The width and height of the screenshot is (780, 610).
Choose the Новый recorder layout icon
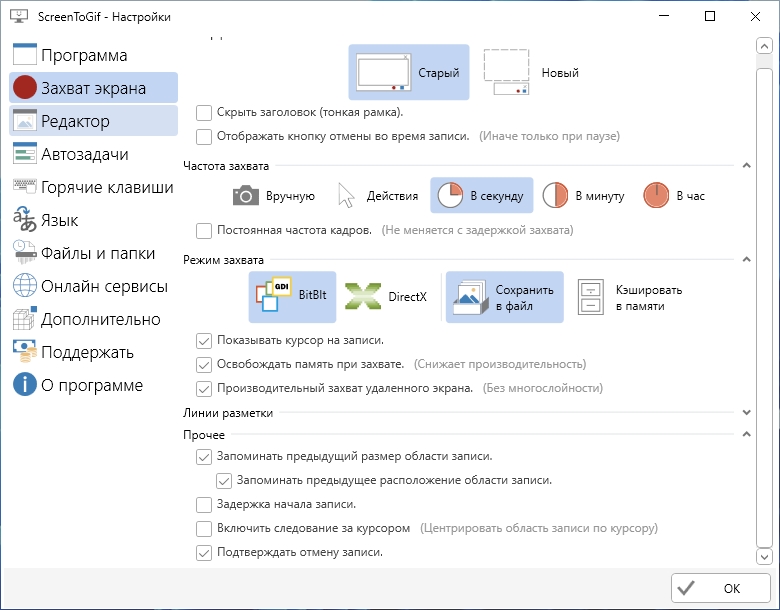[x=506, y=72]
